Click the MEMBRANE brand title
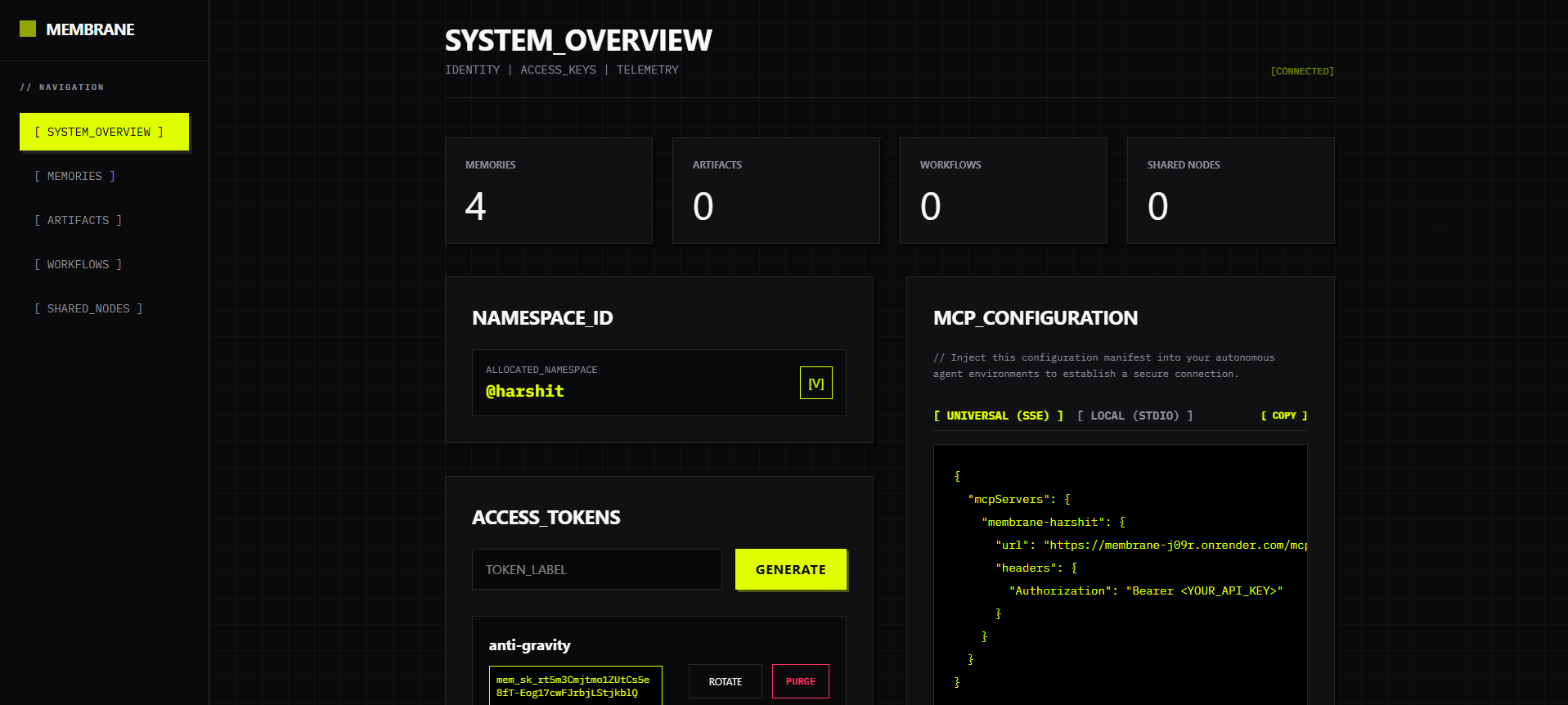This screenshot has width=1568, height=705. click(90, 29)
